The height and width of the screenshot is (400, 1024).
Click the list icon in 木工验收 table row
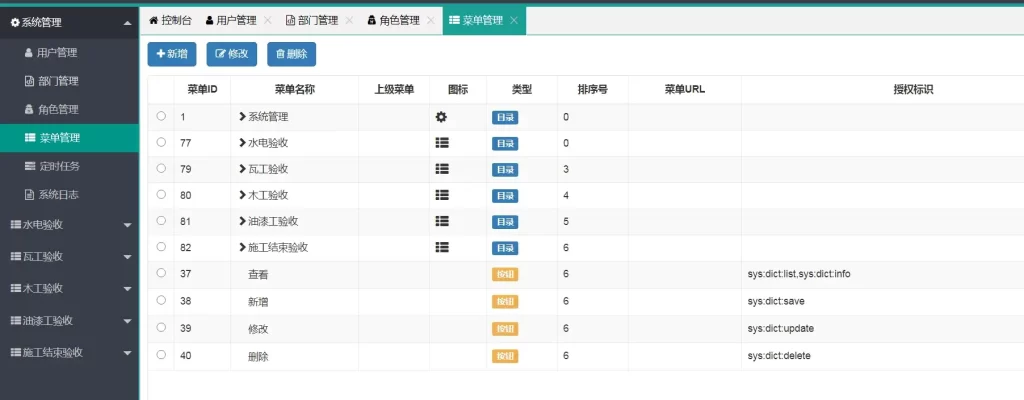pyautogui.click(x=441, y=195)
